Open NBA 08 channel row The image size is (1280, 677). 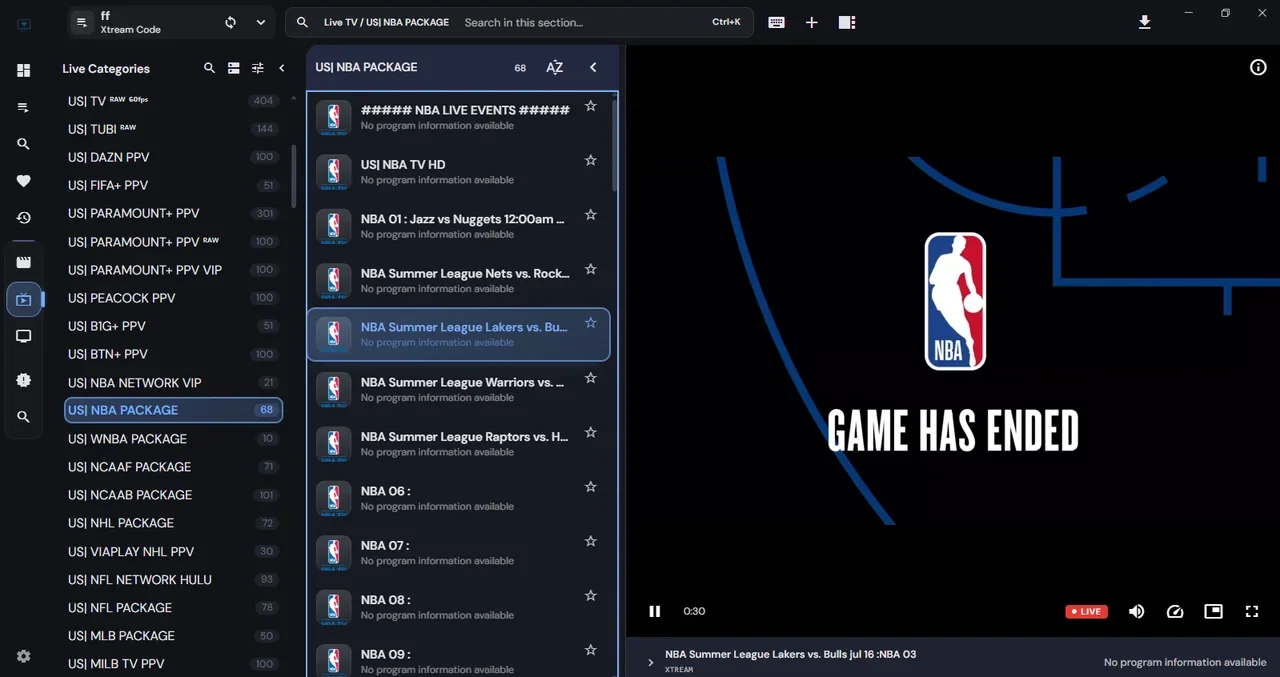(458, 607)
